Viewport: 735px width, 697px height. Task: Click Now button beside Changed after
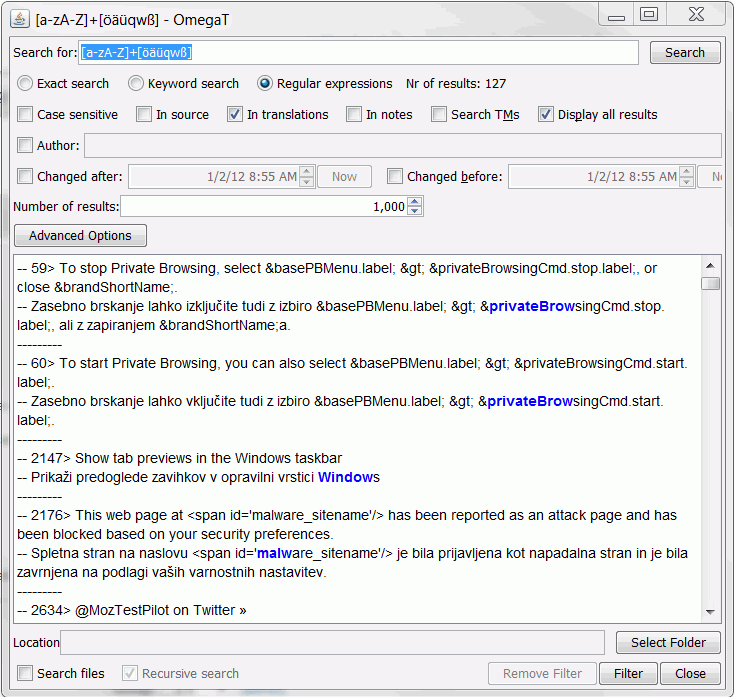[345, 177]
